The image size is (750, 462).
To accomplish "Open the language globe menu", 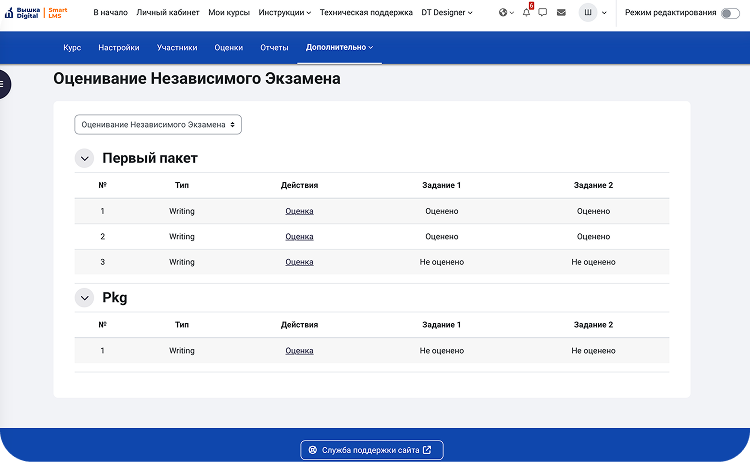I will pyautogui.click(x=506, y=12).
